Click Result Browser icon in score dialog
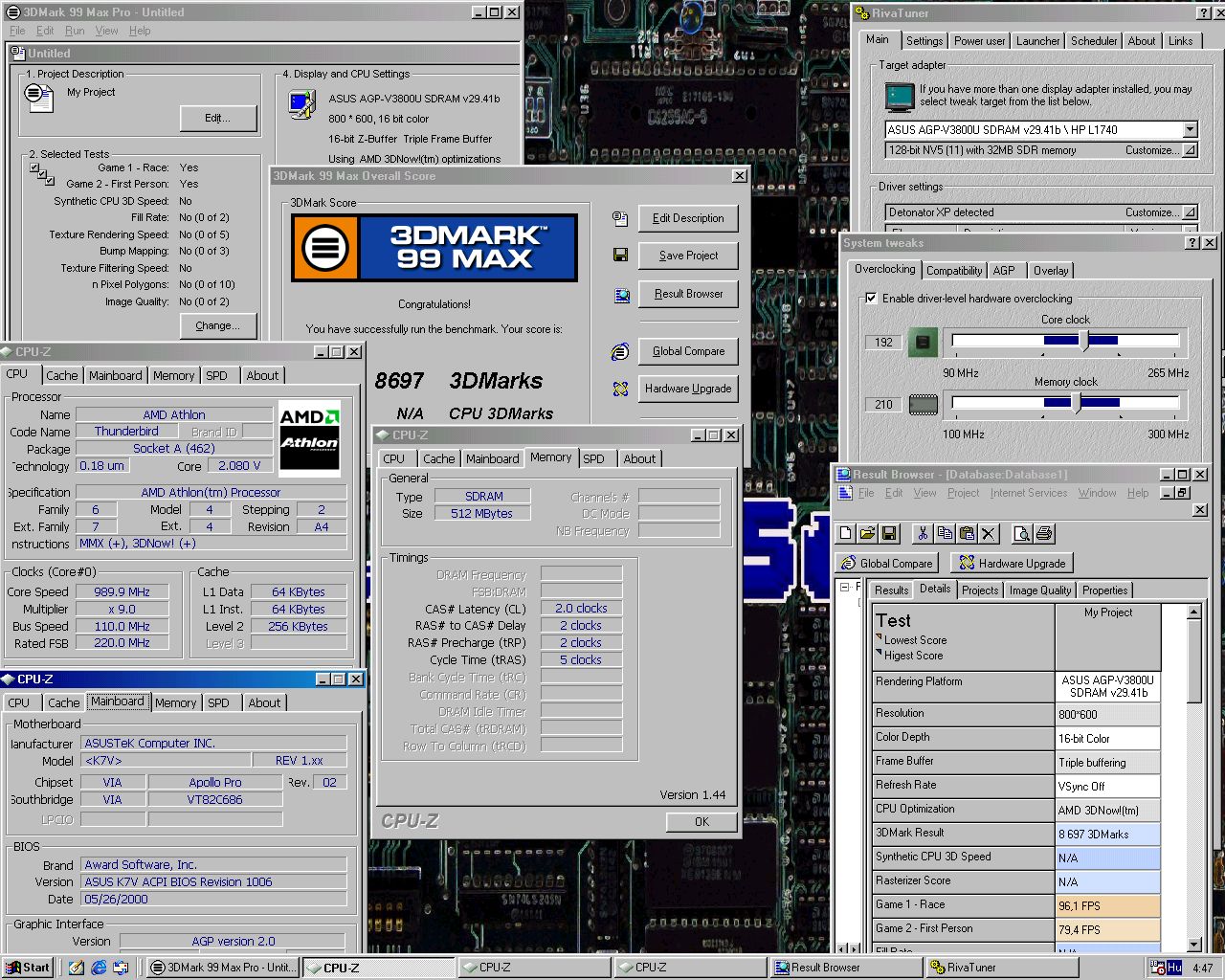The width and height of the screenshot is (1225, 980). [622, 295]
